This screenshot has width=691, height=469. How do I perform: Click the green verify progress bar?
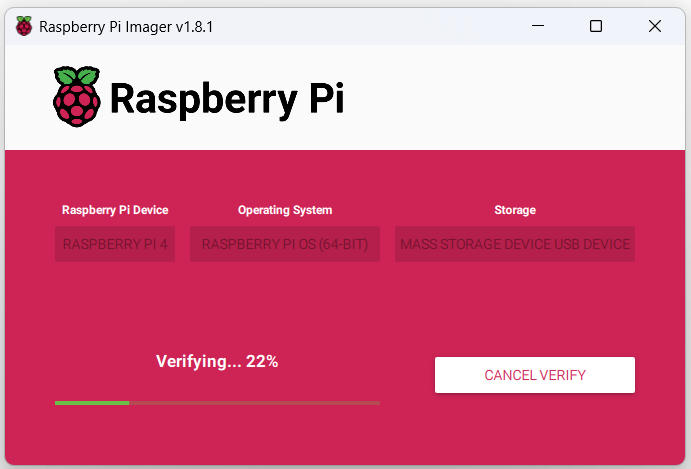pyautogui.click(x=217, y=403)
